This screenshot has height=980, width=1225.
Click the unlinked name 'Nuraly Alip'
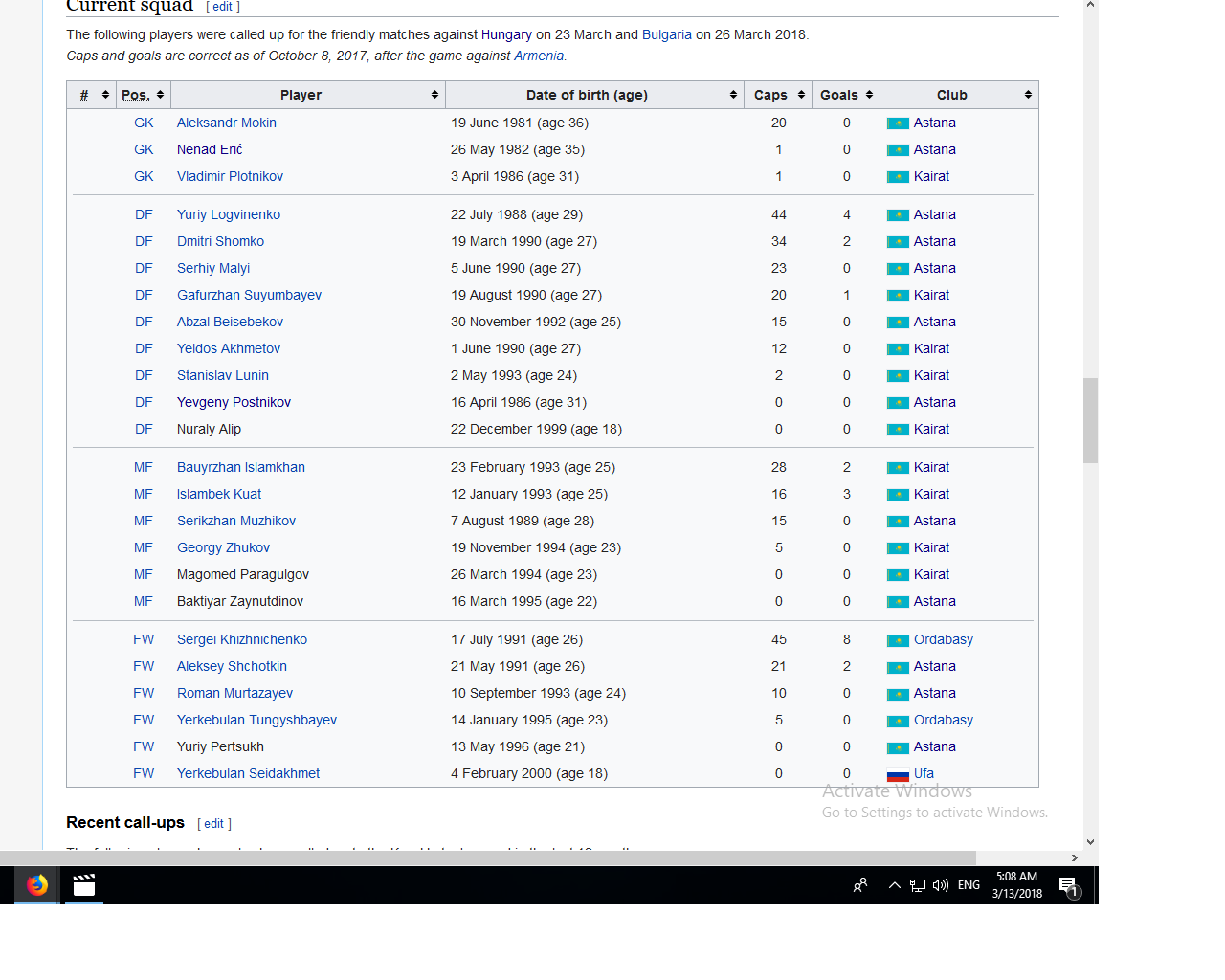[209, 429]
